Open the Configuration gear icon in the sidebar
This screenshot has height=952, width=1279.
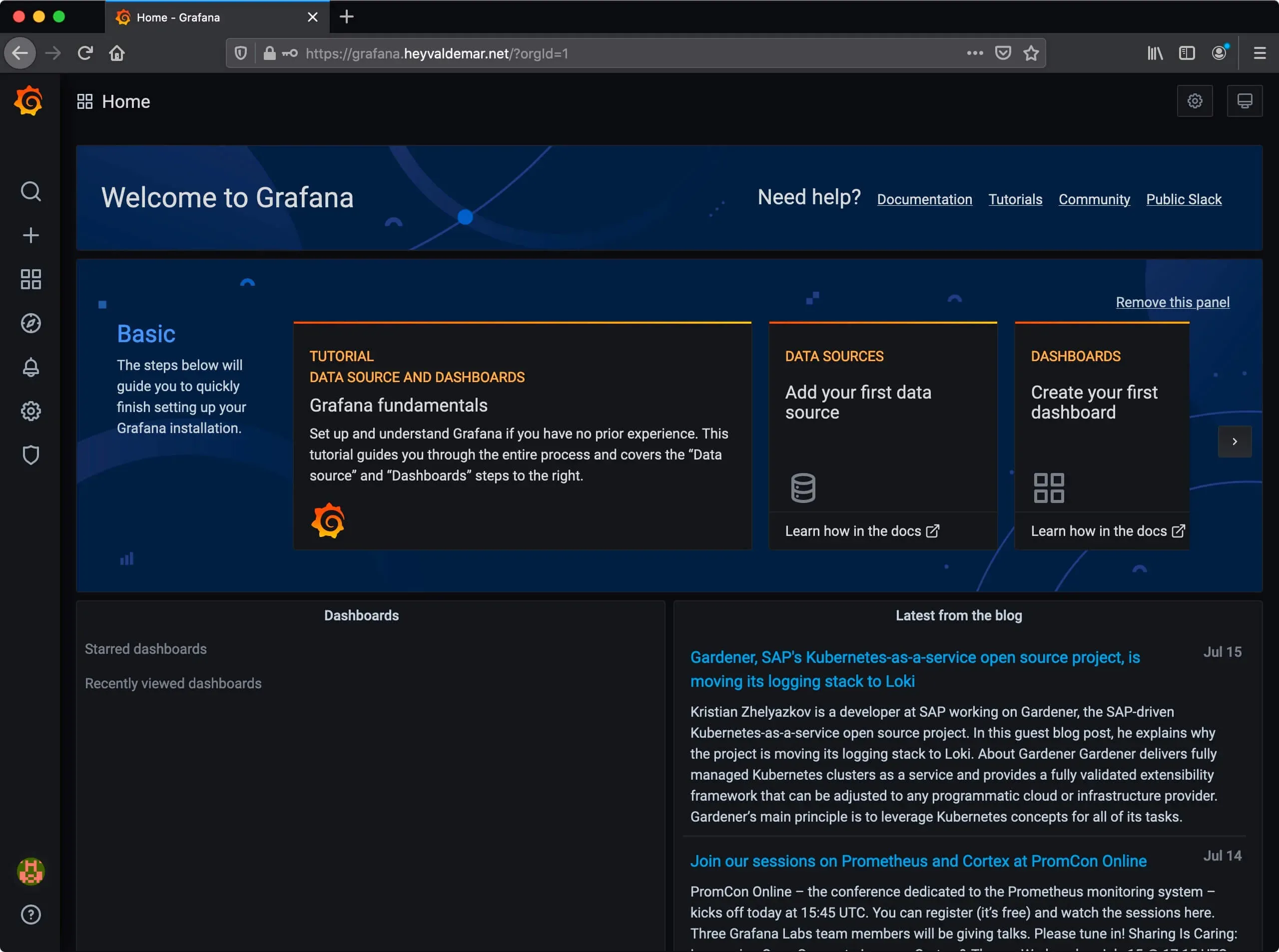(30, 411)
